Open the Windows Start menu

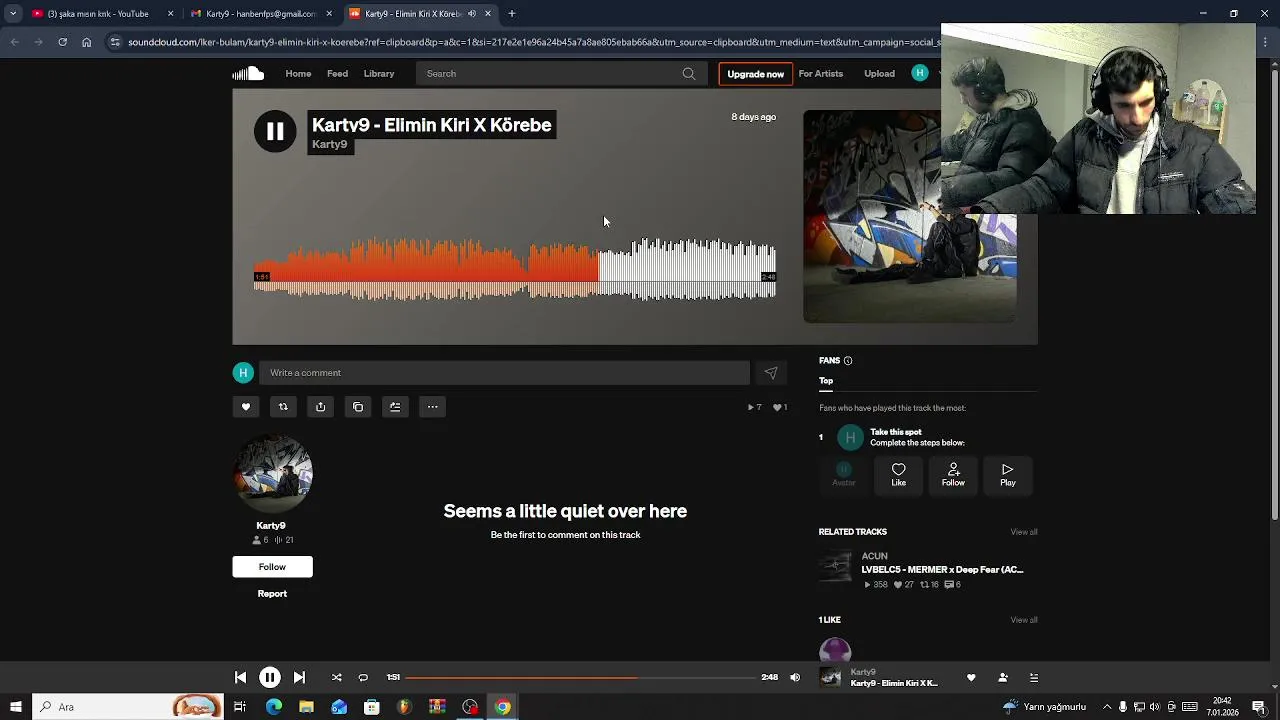(x=15, y=707)
